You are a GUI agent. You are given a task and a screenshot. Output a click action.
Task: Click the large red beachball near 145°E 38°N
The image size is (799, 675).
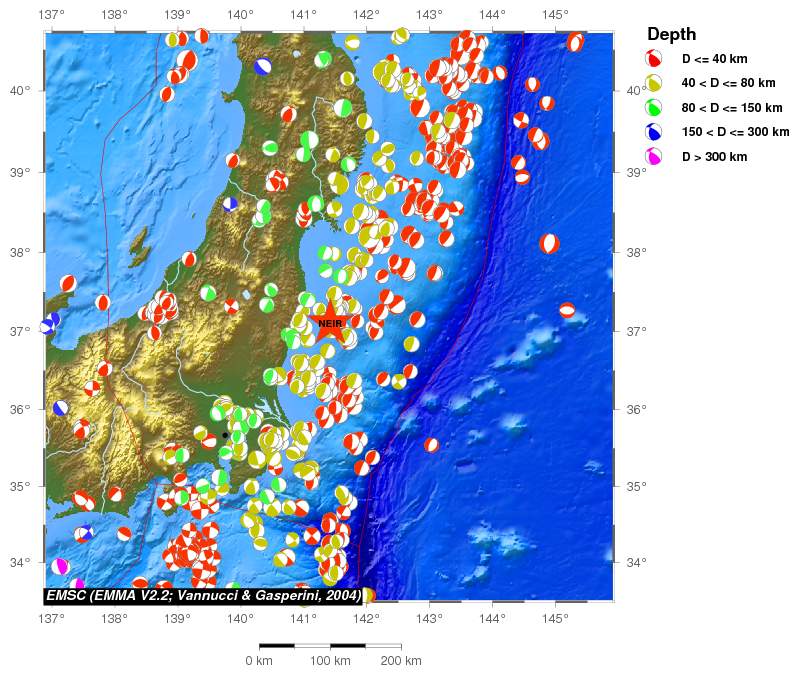pos(549,243)
